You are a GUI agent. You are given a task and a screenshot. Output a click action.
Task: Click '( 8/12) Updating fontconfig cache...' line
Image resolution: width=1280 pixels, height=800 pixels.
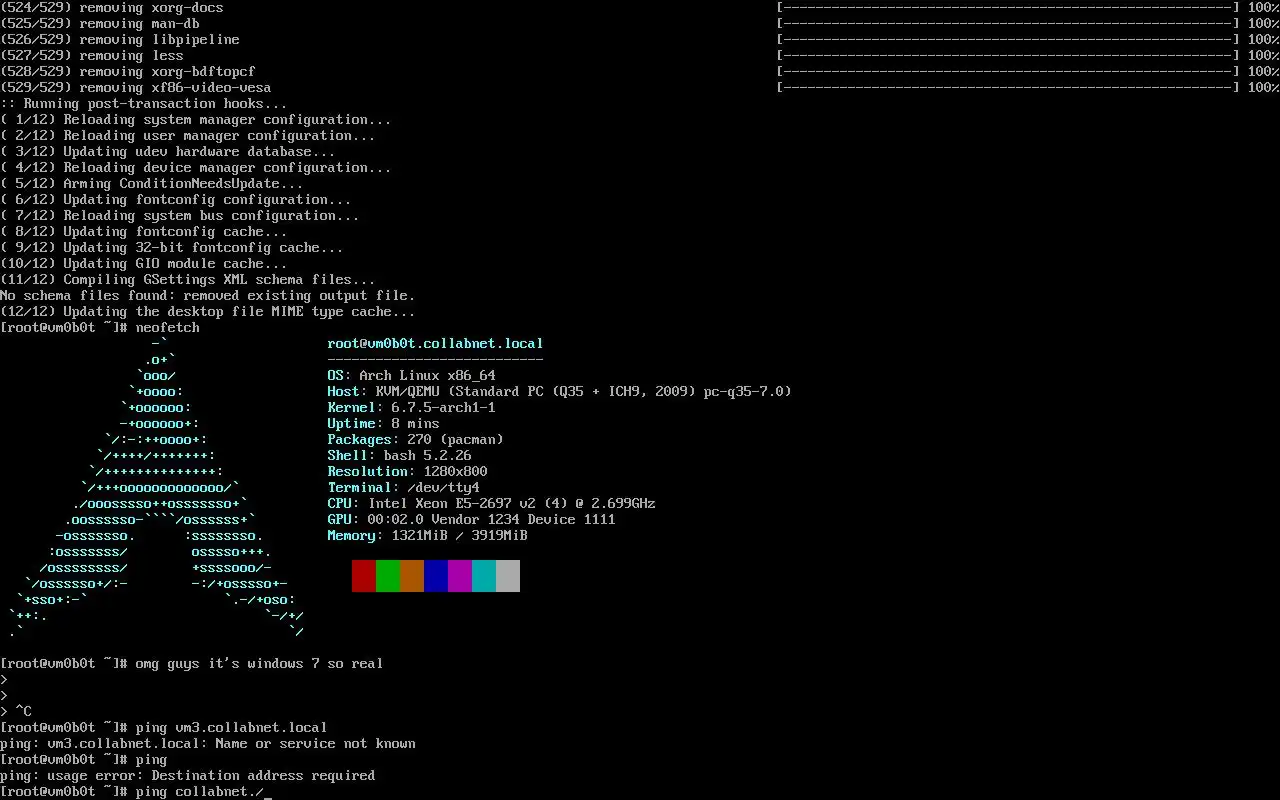click(x=144, y=232)
